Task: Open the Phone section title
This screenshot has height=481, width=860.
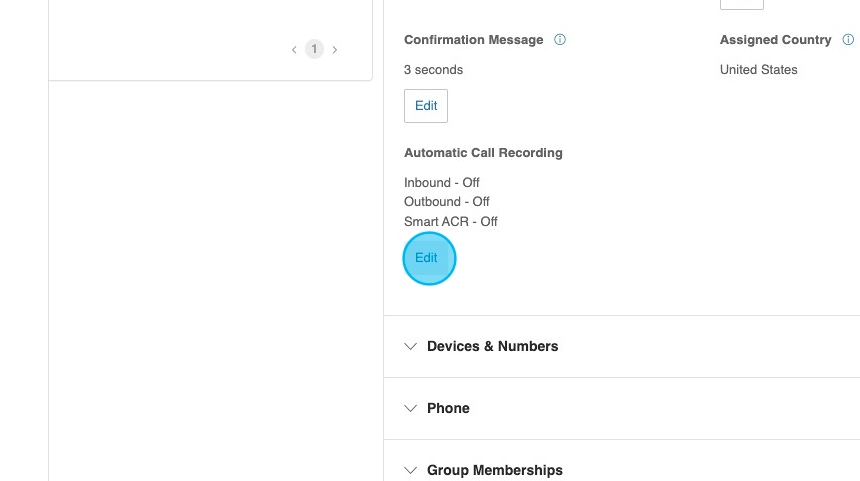Action: [x=448, y=409]
